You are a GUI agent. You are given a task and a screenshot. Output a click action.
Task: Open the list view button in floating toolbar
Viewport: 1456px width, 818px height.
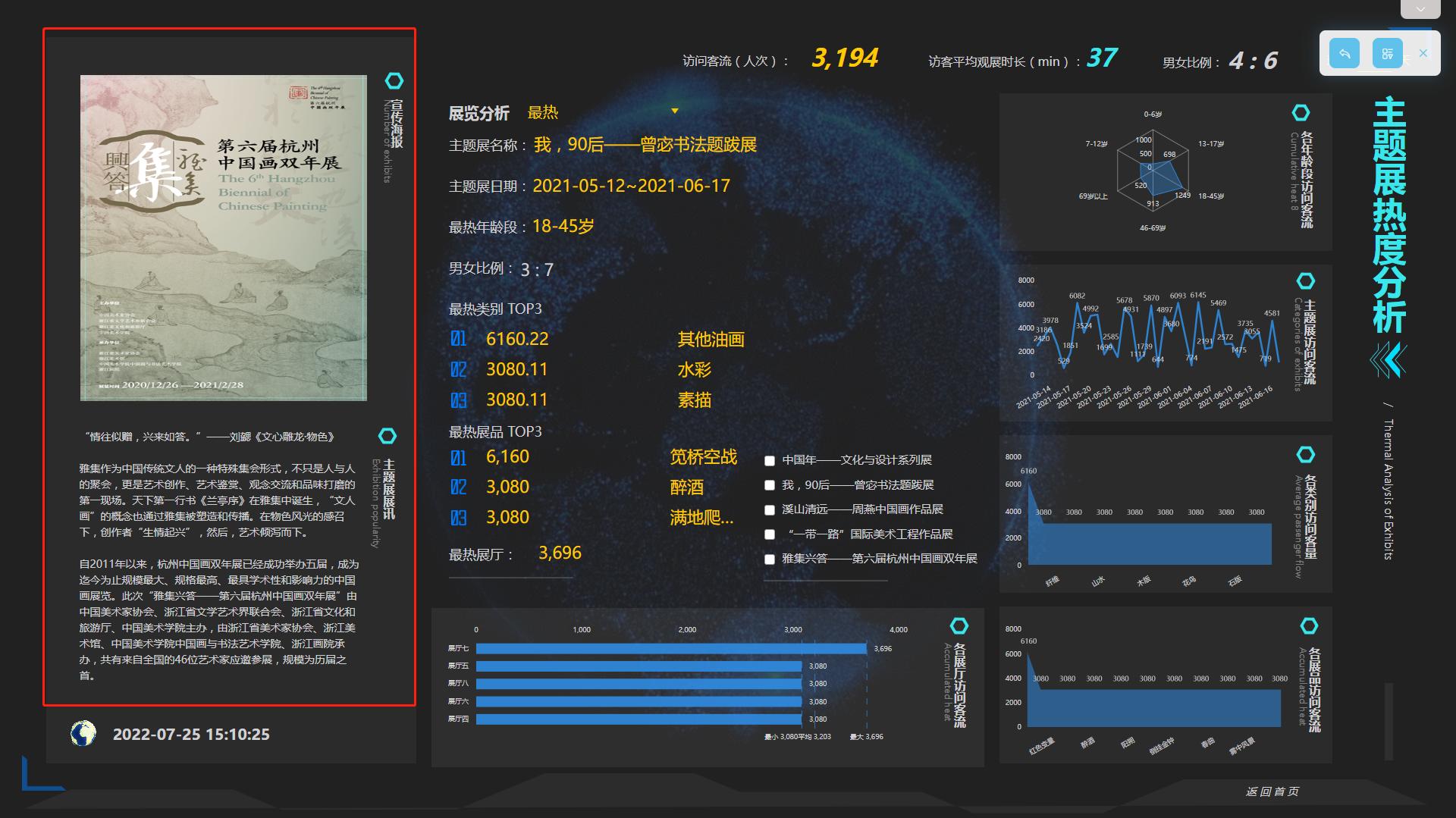[1387, 53]
